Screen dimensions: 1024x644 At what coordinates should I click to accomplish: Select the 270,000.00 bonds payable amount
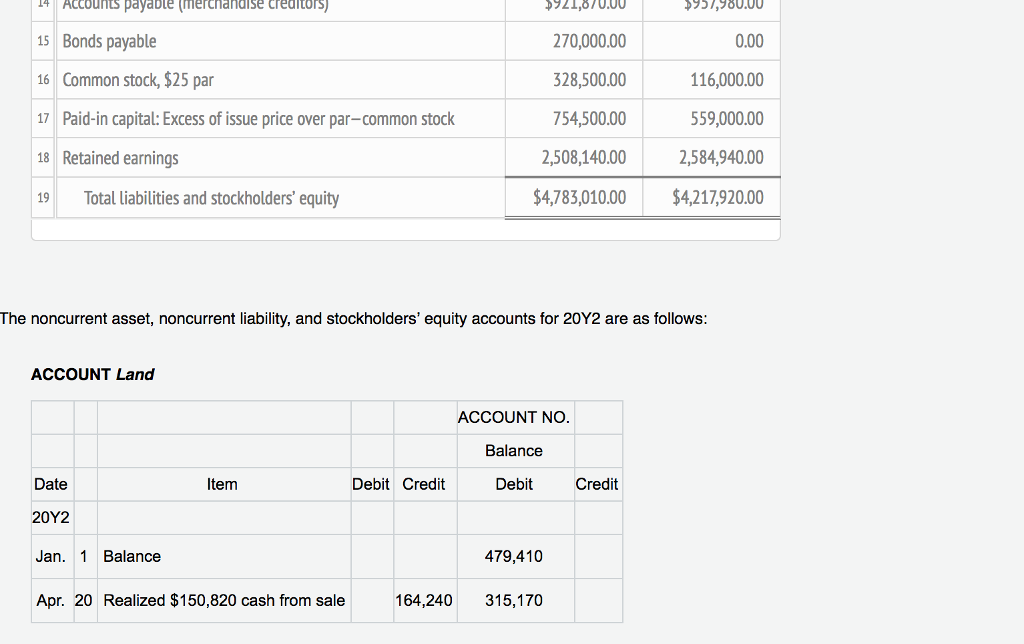pos(589,42)
